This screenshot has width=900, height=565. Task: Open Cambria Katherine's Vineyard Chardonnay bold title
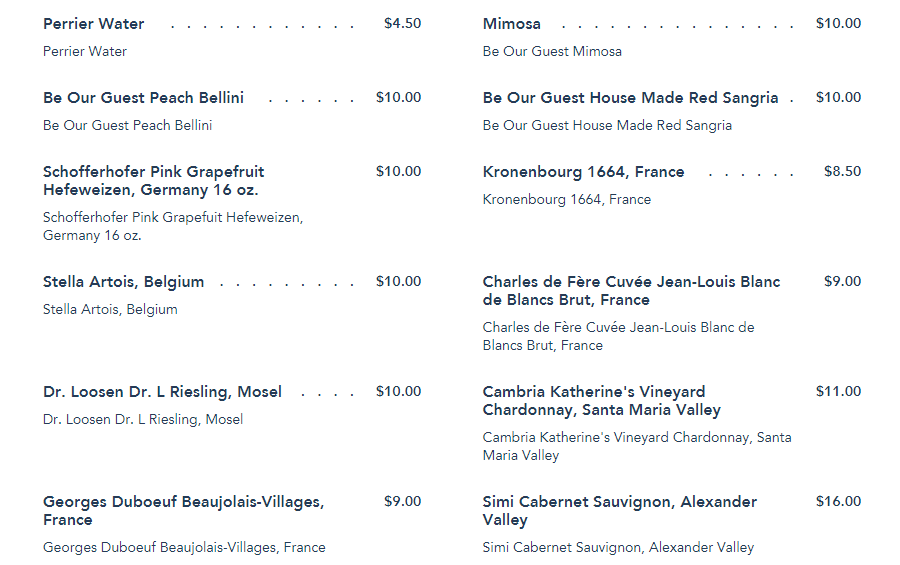(x=601, y=401)
